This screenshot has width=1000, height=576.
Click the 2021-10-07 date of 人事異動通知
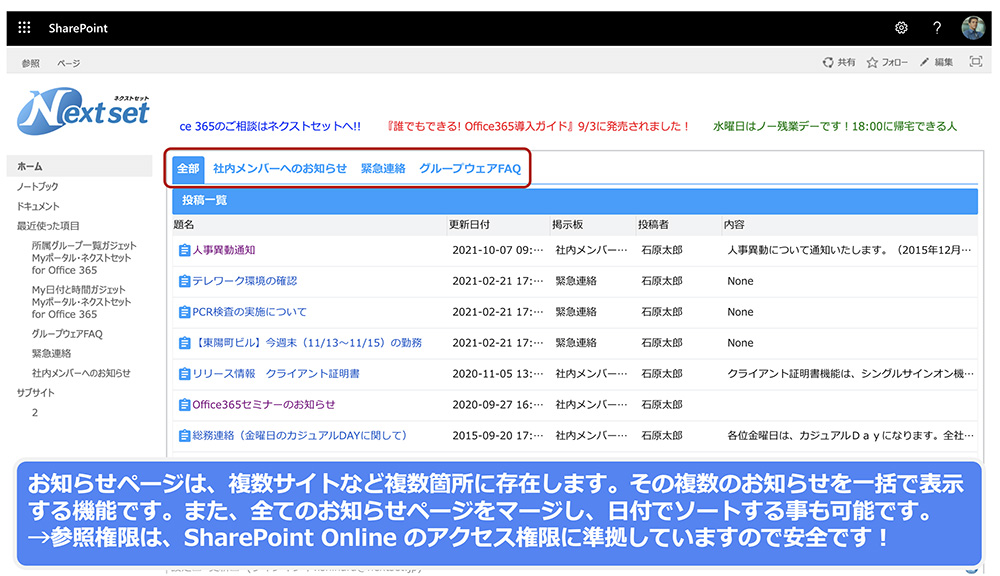(497, 250)
